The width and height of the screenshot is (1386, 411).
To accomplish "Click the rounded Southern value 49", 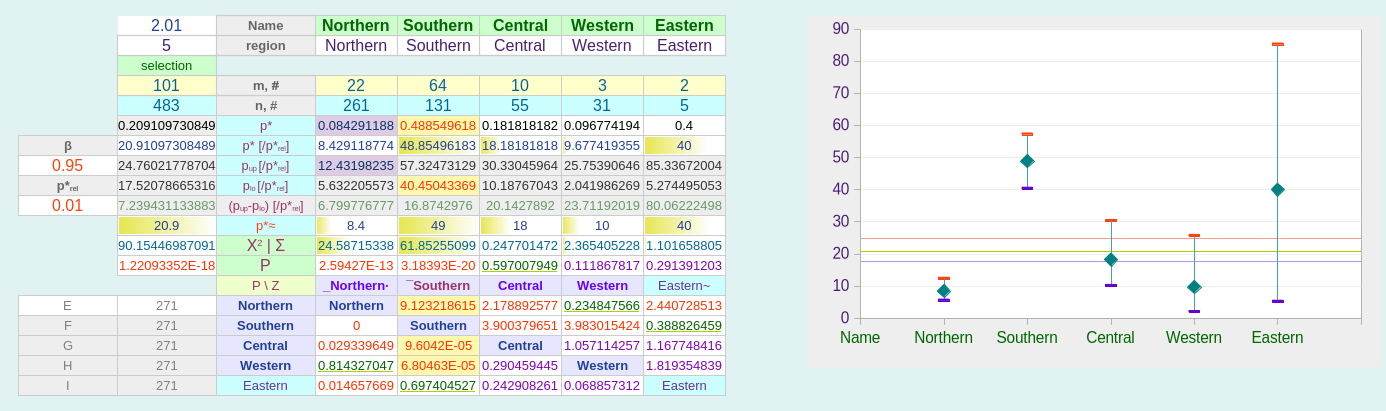I will [438, 226].
